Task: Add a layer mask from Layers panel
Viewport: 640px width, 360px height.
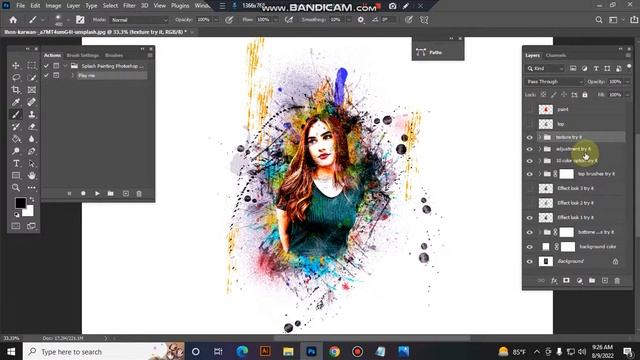Action: (566, 280)
